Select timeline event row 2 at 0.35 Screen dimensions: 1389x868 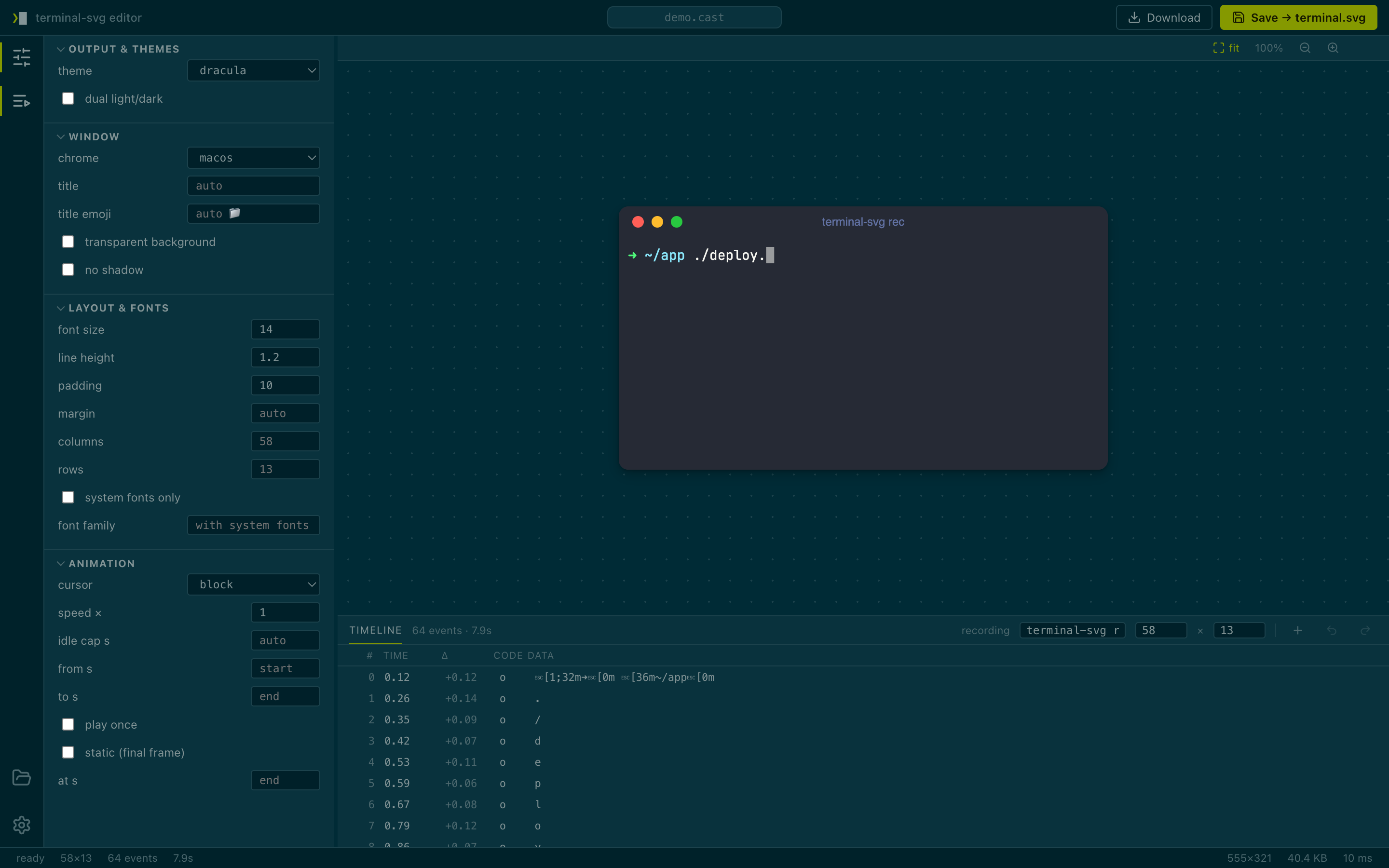tap(863, 720)
